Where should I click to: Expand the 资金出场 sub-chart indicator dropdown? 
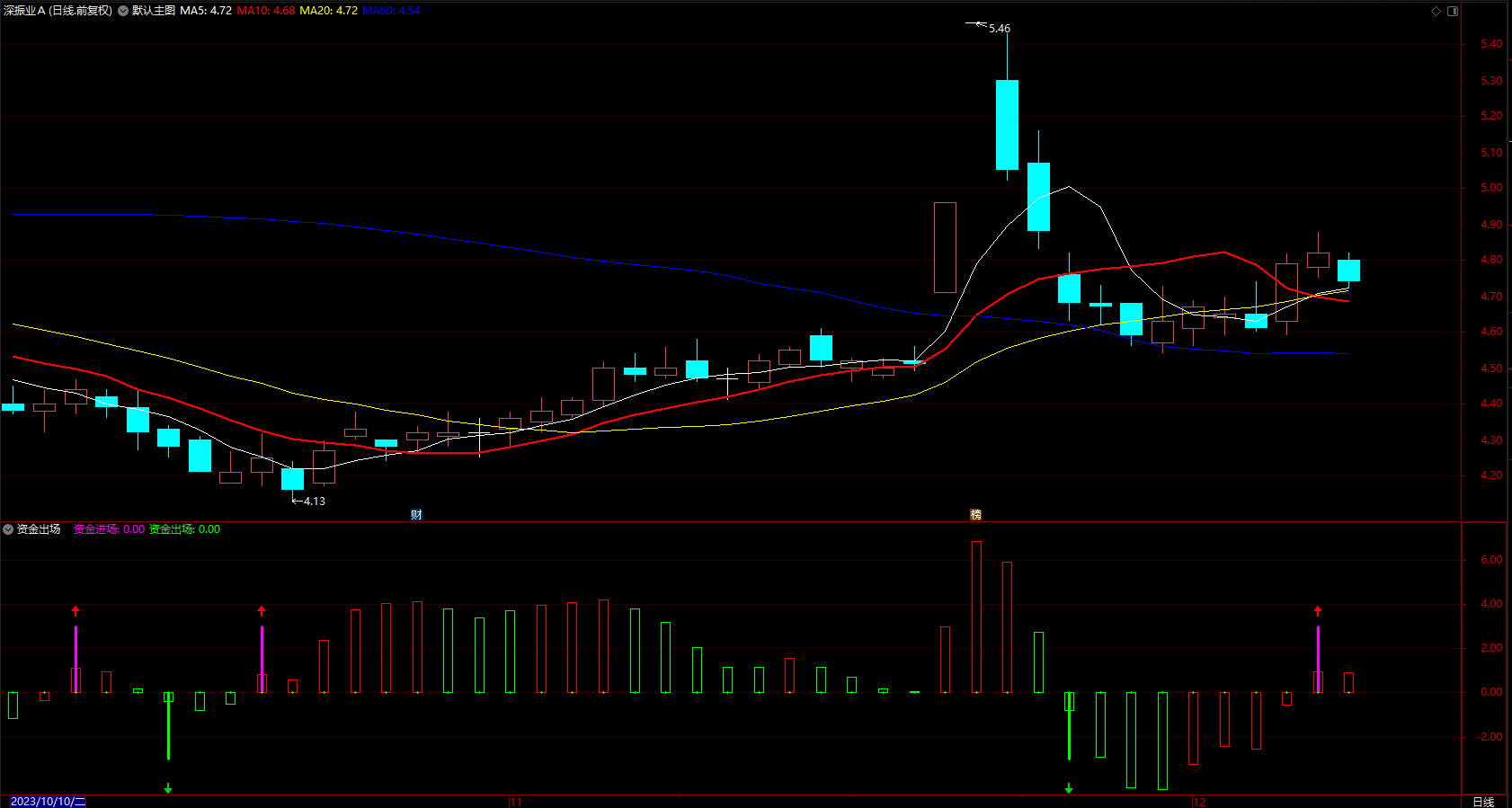click(8, 529)
